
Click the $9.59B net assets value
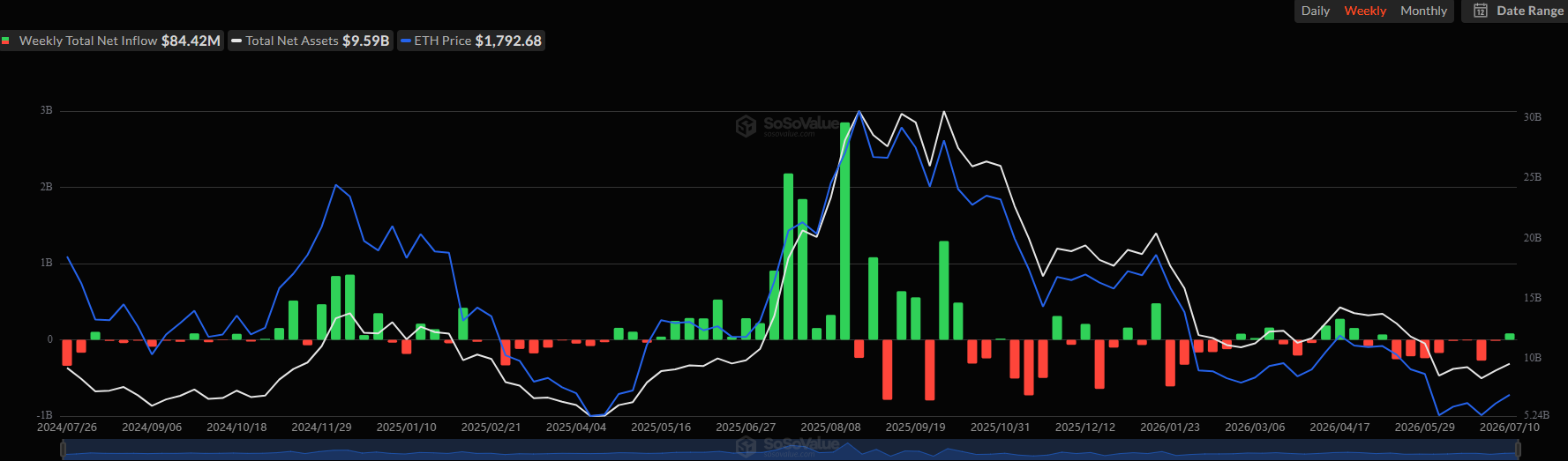pos(365,41)
